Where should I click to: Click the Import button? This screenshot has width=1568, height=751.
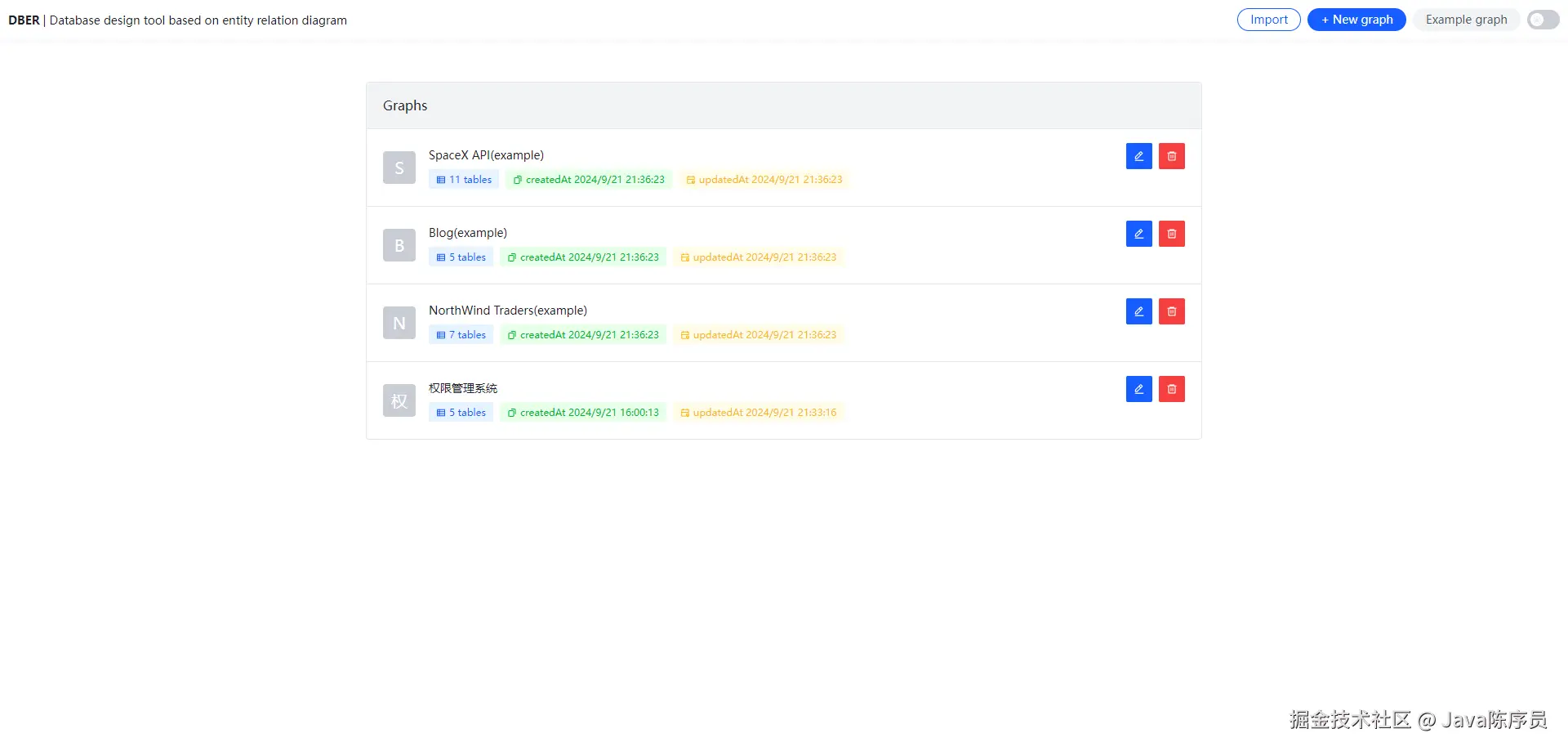click(1268, 20)
